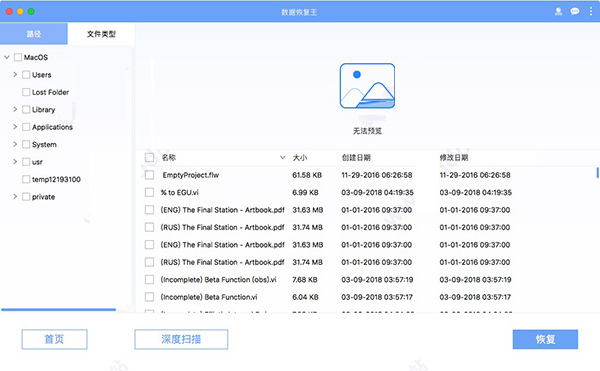Check the private folder checkbox
The image size is (600, 371).
[26, 197]
